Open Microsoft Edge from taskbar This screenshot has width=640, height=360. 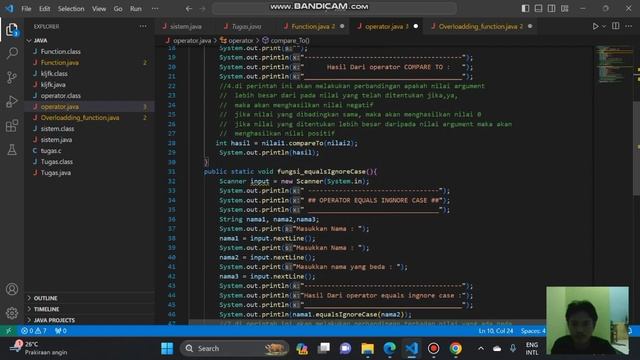click(389, 349)
